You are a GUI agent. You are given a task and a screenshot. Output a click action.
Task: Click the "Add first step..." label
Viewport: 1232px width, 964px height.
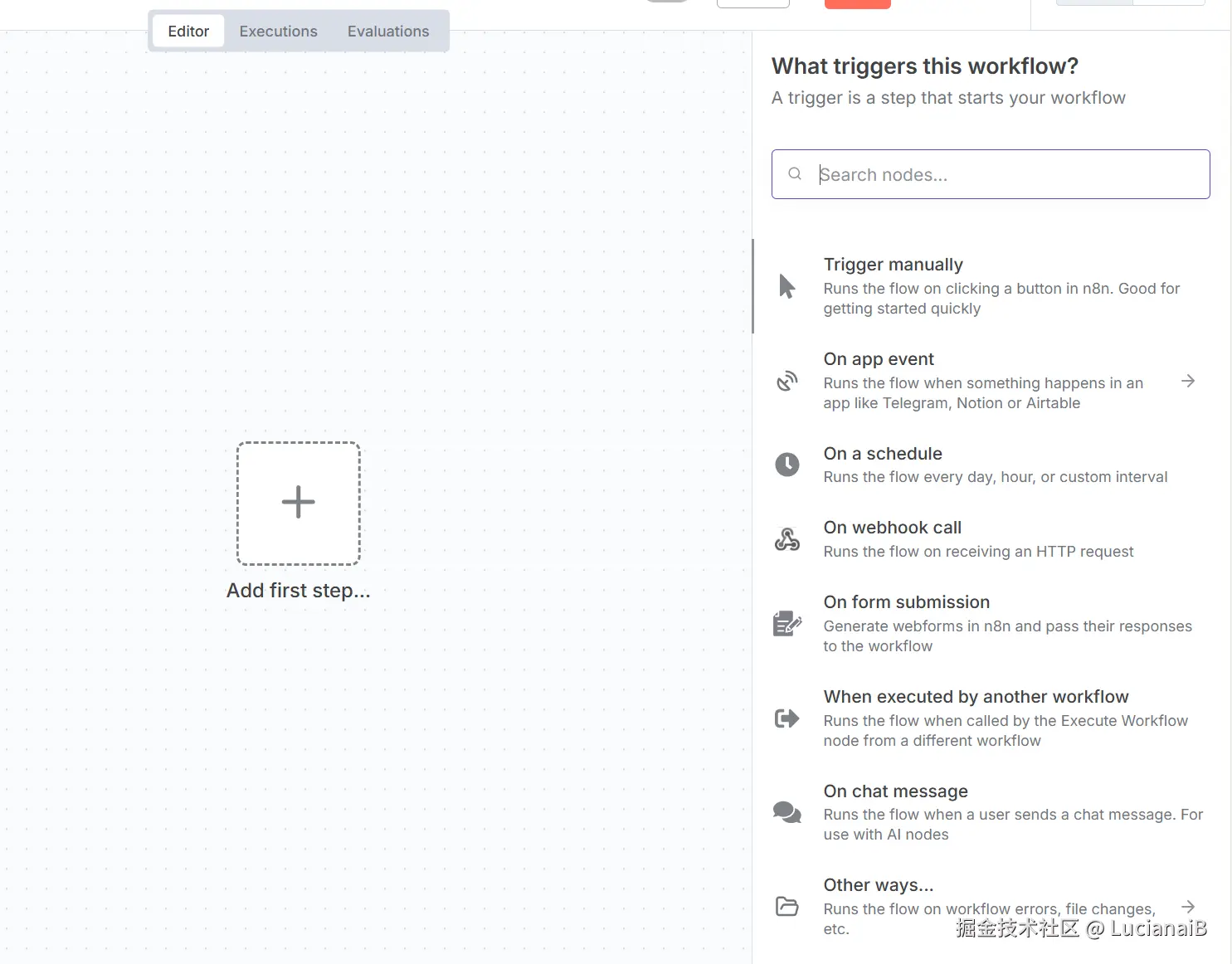click(x=299, y=591)
